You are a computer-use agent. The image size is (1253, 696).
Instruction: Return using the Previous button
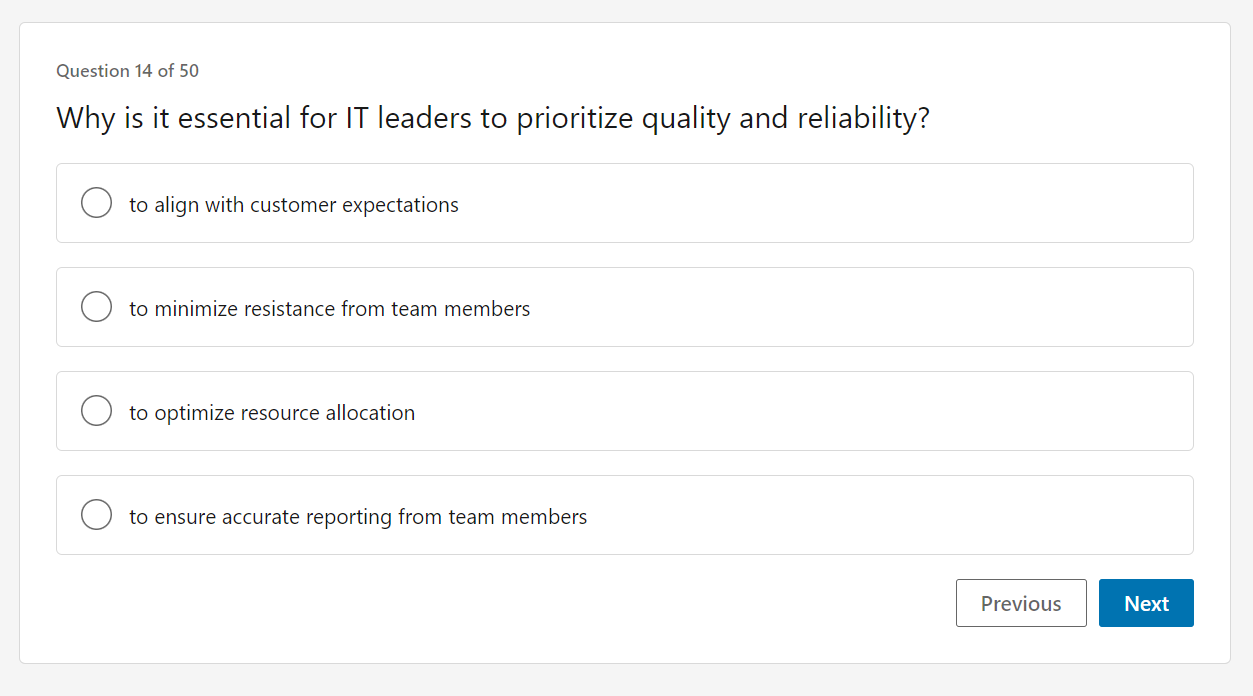pyautogui.click(x=1020, y=603)
